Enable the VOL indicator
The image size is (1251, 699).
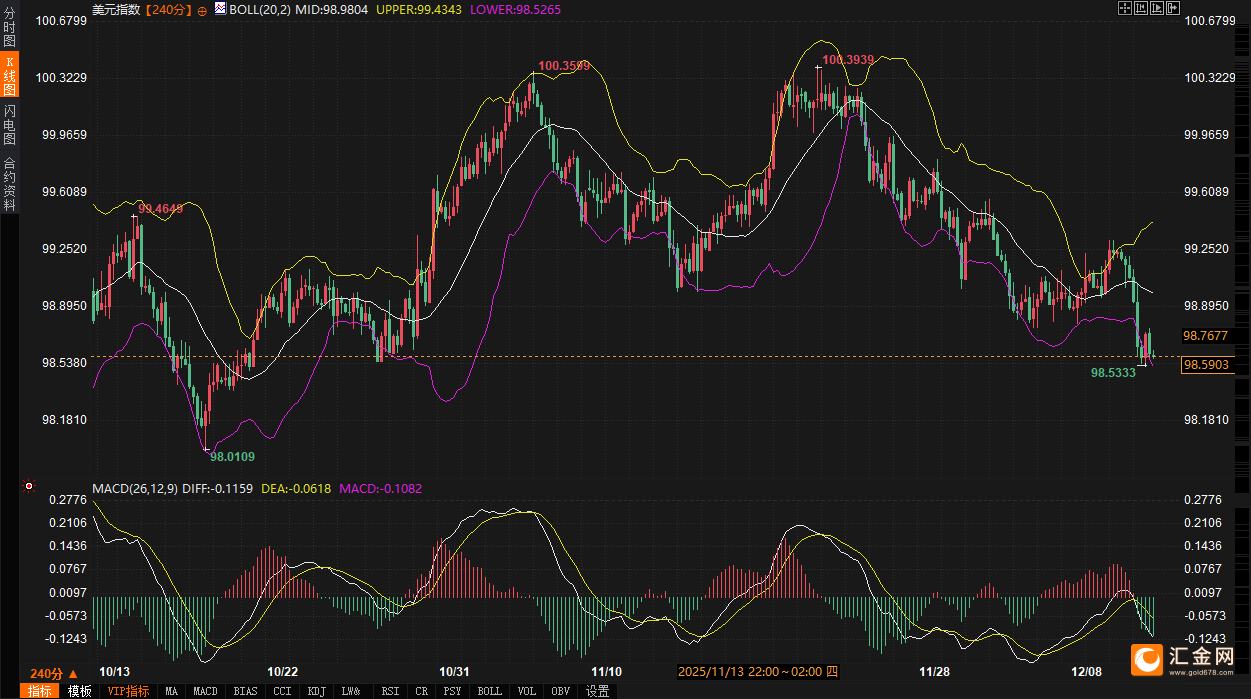[x=525, y=691]
